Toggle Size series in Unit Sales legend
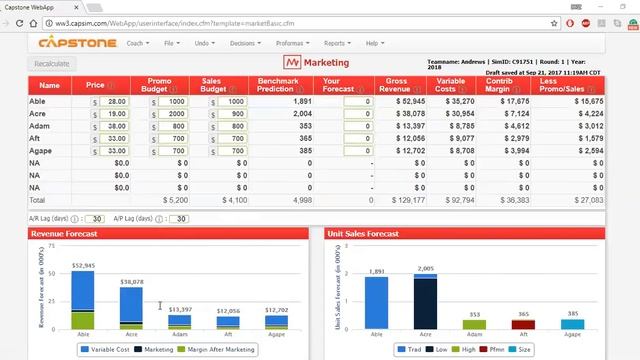The image size is (640, 360). [520, 349]
